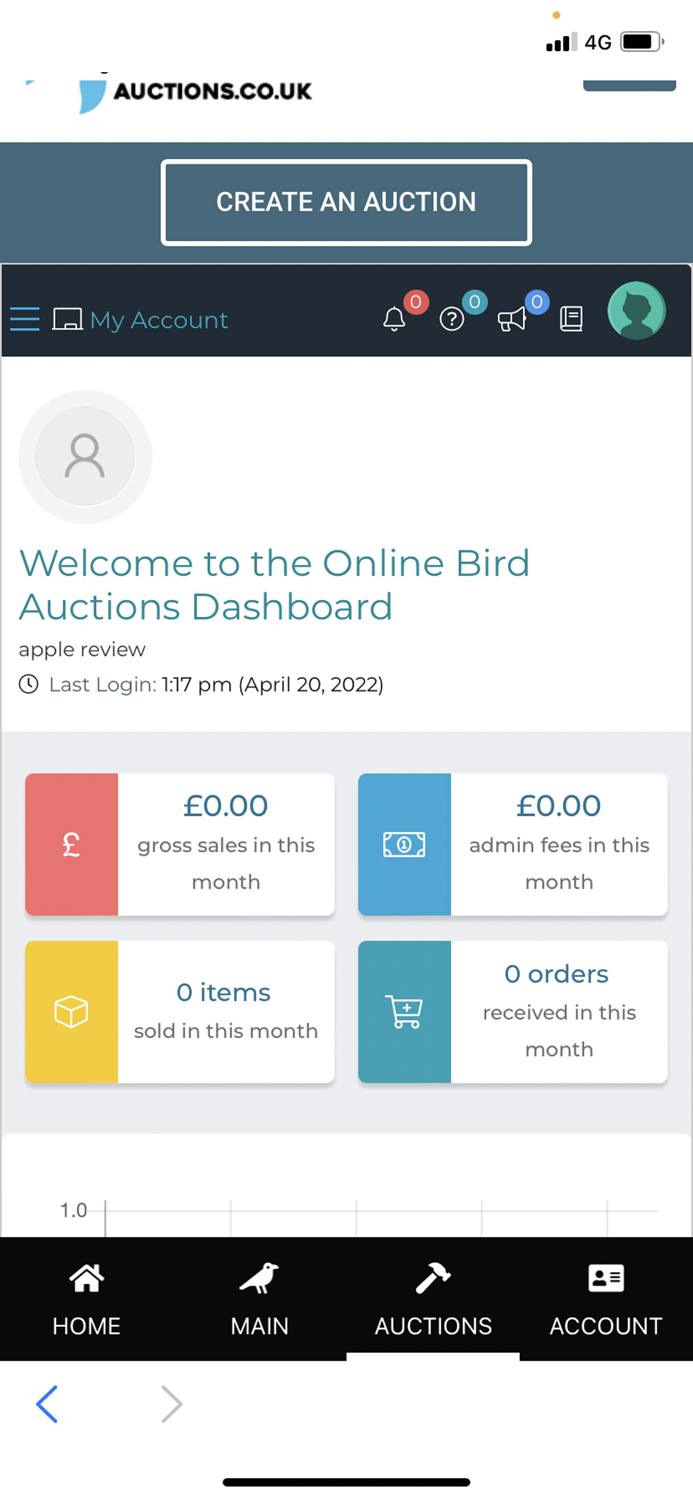Tap the profile avatar in the header
The width and height of the screenshot is (693, 1500).
pyautogui.click(x=636, y=311)
